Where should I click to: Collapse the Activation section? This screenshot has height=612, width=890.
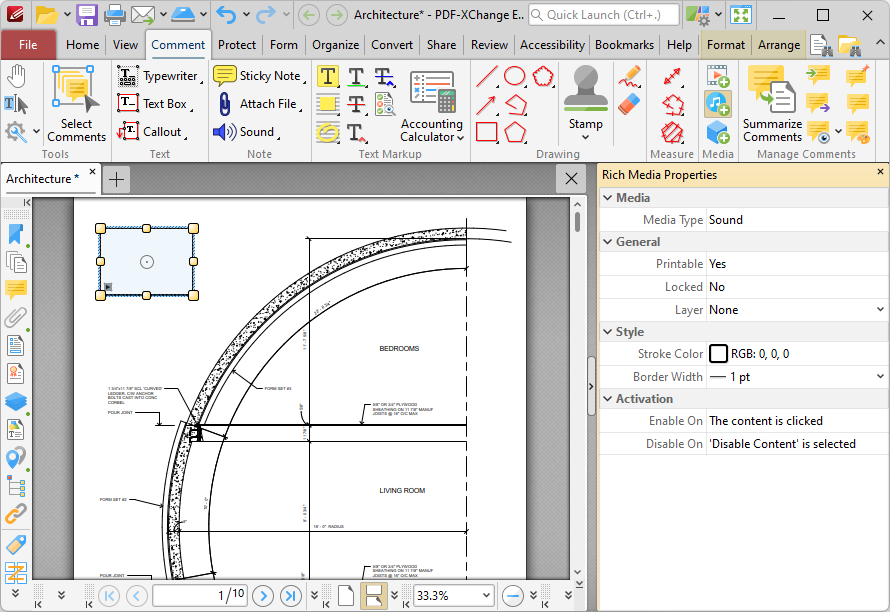click(x=607, y=399)
